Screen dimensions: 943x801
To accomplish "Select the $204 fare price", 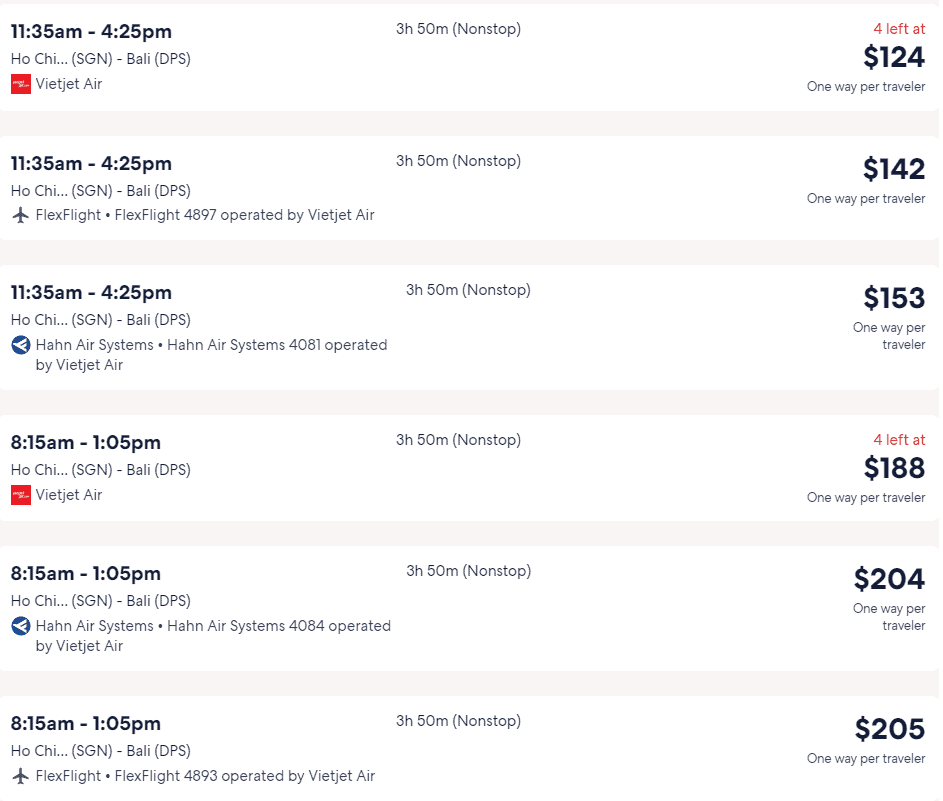I will [x=889, y=579].
